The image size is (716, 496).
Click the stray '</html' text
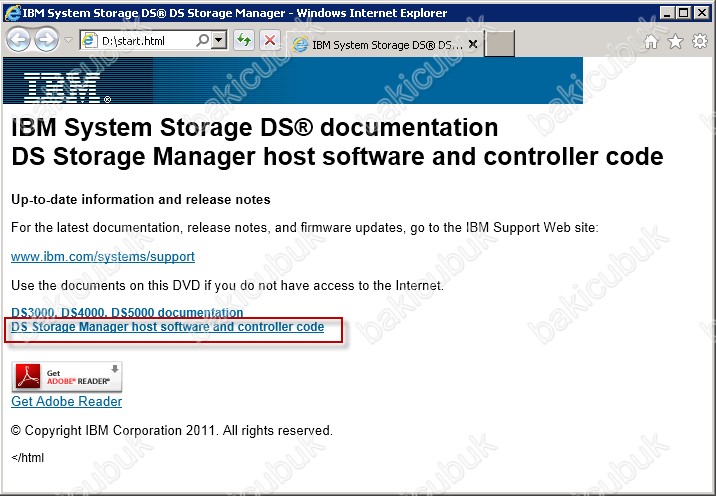[x=27, y=458]
